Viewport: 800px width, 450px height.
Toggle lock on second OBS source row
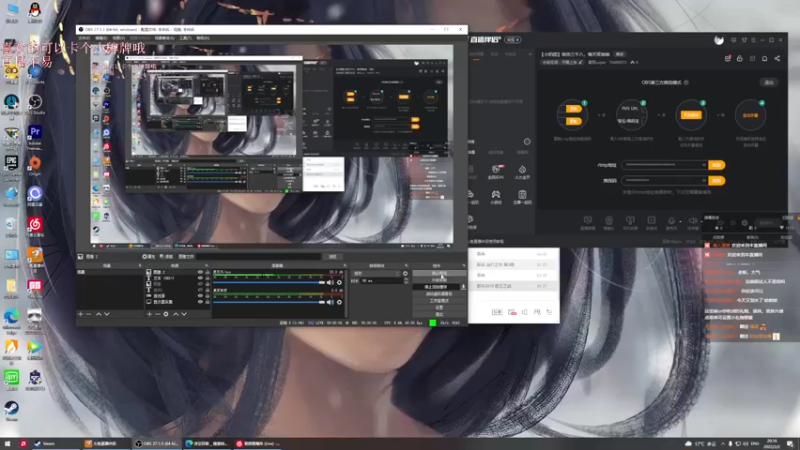pyautogui.click(x=207, y=278)
